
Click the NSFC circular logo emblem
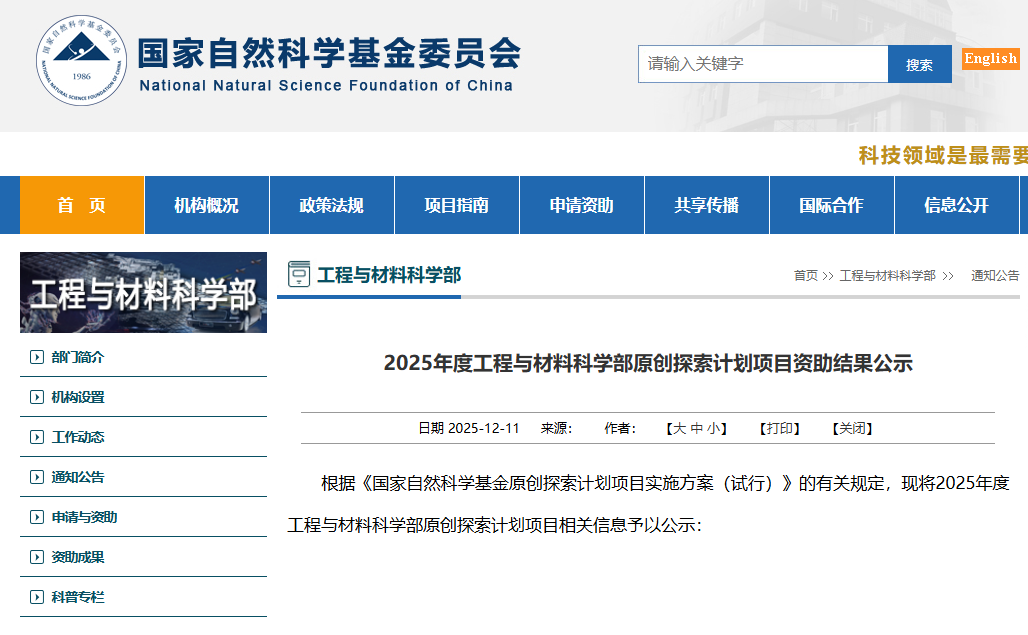coord(81,60)
